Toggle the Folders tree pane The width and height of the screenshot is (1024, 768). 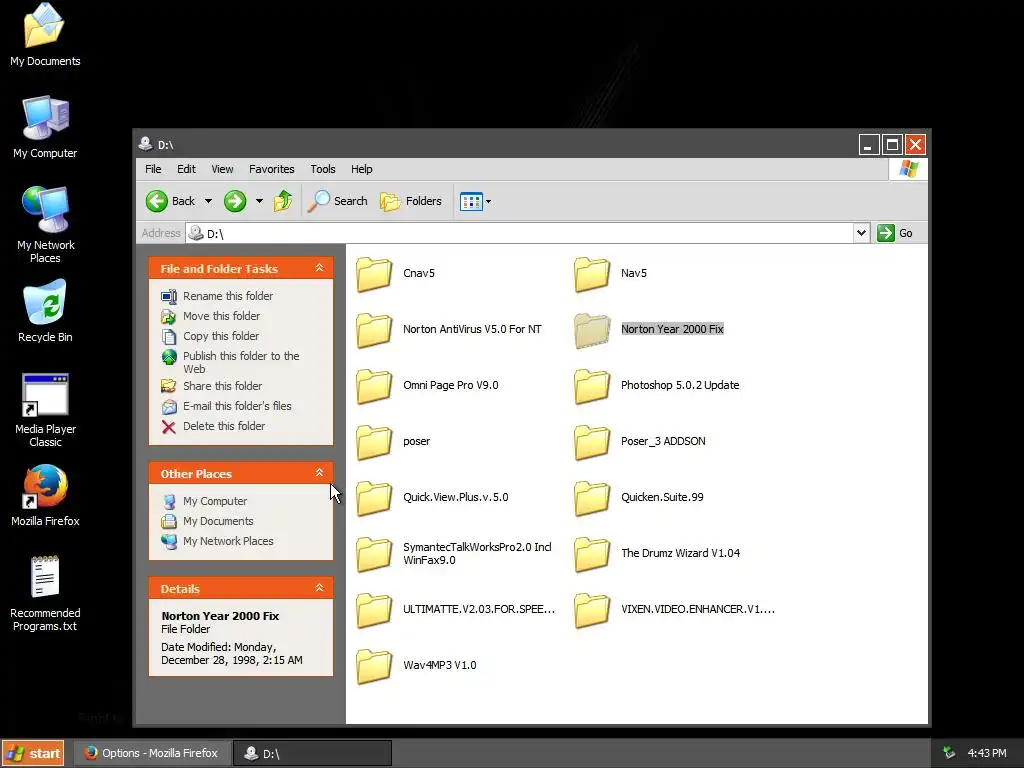[x=411, y=201]
